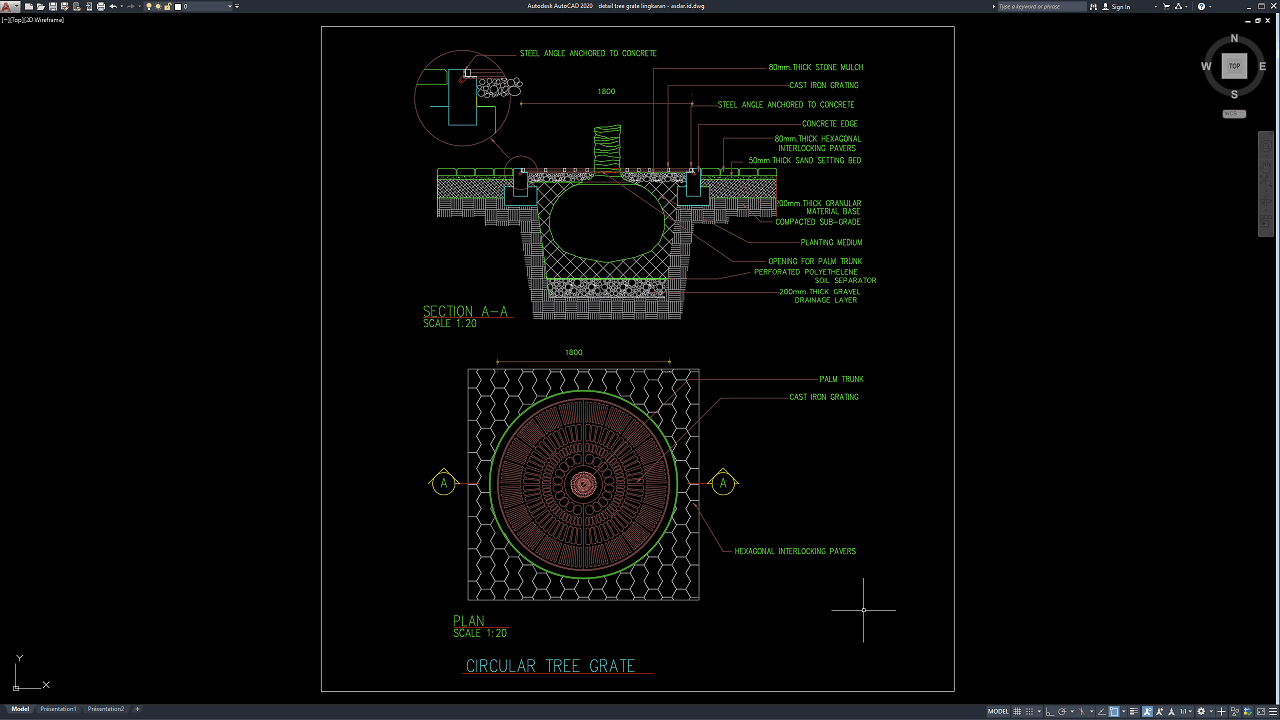Open the Workspace Switching gear icon

point(1201,711)
